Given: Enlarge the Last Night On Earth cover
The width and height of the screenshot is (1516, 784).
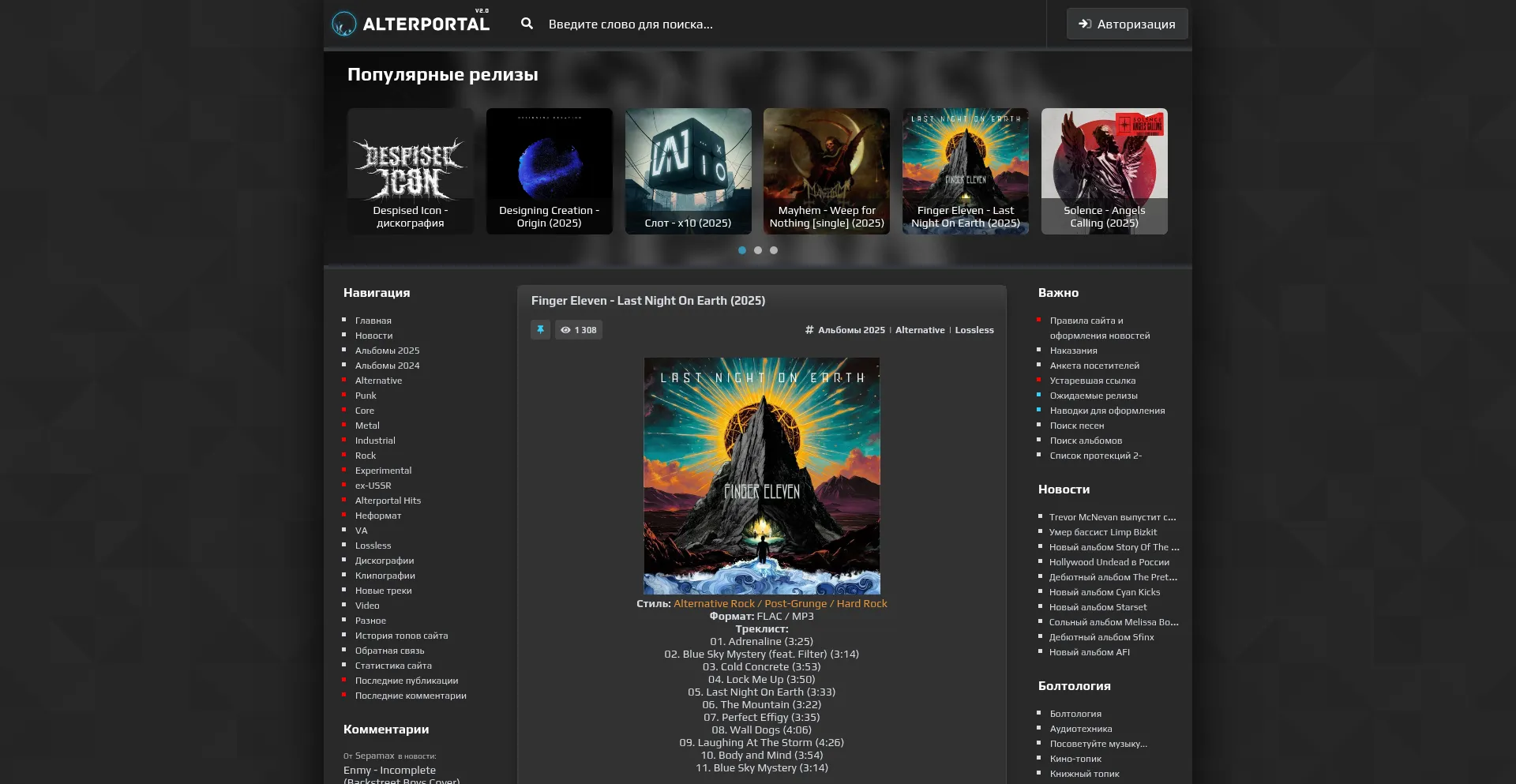Looking at the screenshot, I should 762,476.
